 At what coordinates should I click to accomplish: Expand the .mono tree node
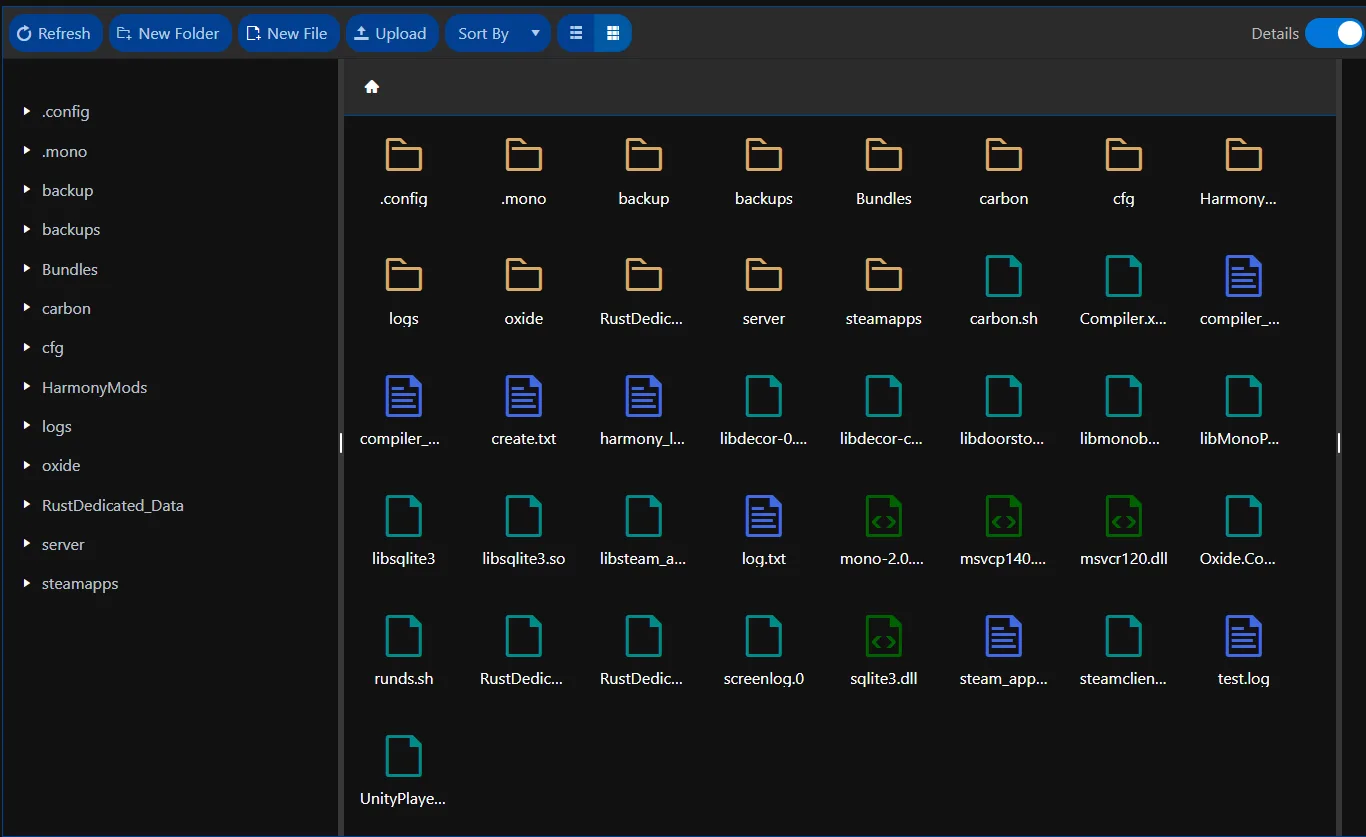tap(27, 151)
